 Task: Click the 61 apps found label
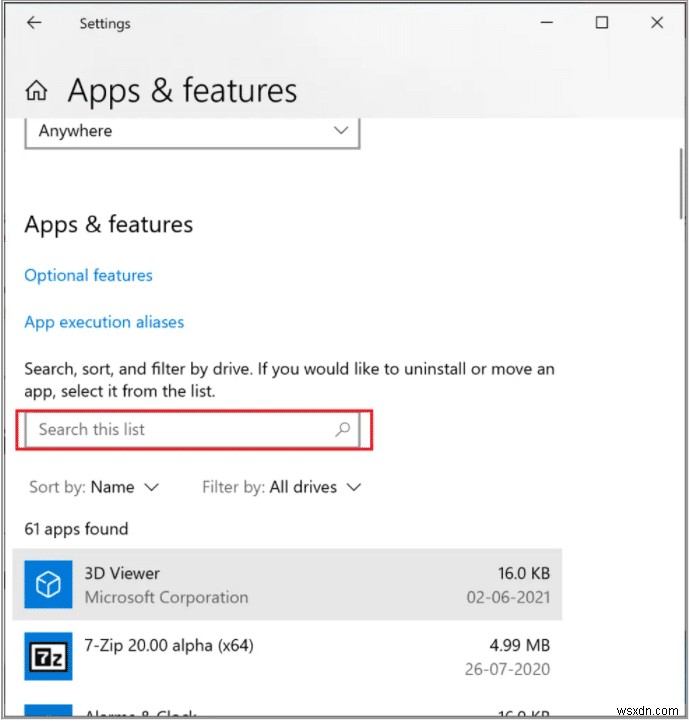78,529
